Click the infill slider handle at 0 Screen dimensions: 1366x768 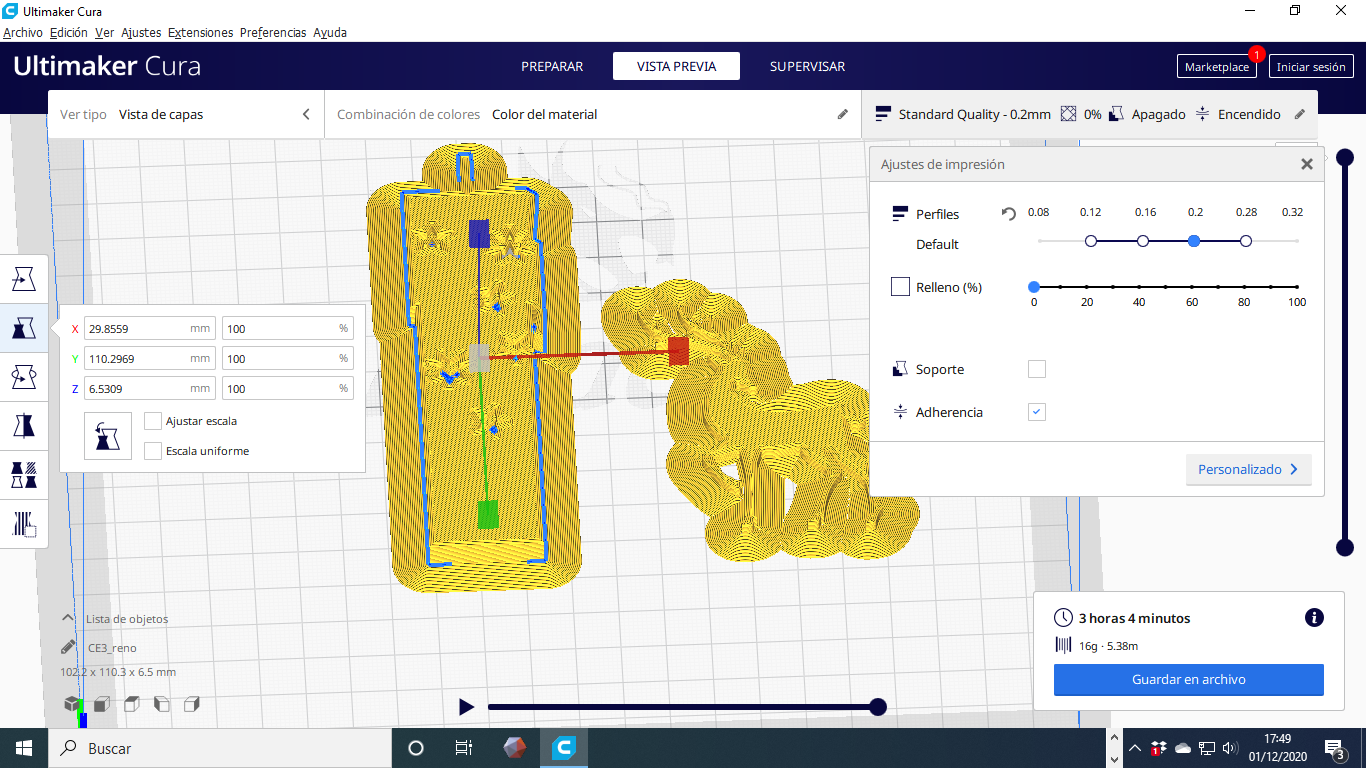(x=1034, y=287)
